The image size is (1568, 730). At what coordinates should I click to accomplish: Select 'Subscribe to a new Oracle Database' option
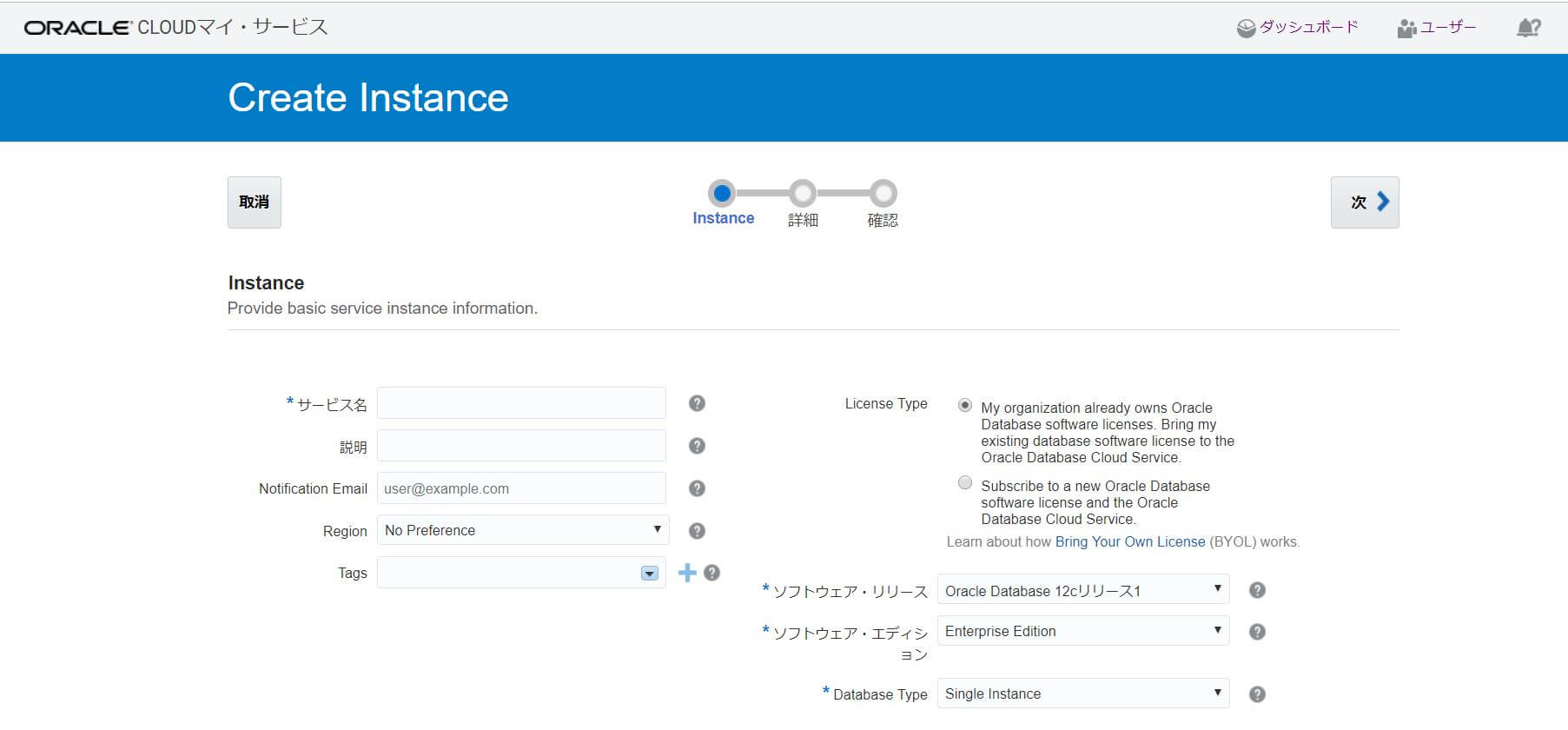coord(965,482)
